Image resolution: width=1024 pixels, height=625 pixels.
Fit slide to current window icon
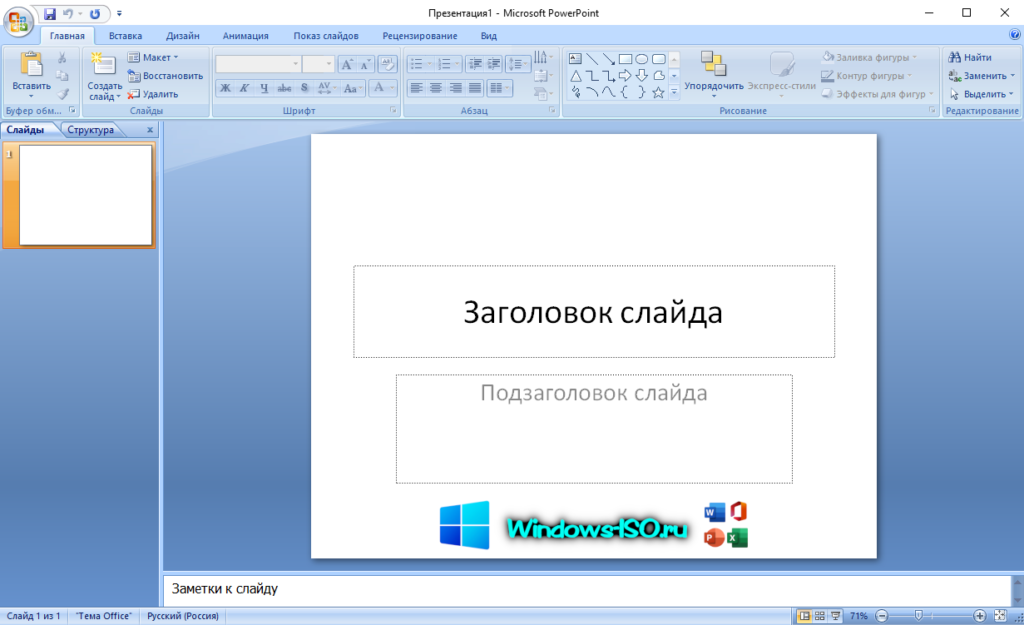click(x=1000, y=616)
